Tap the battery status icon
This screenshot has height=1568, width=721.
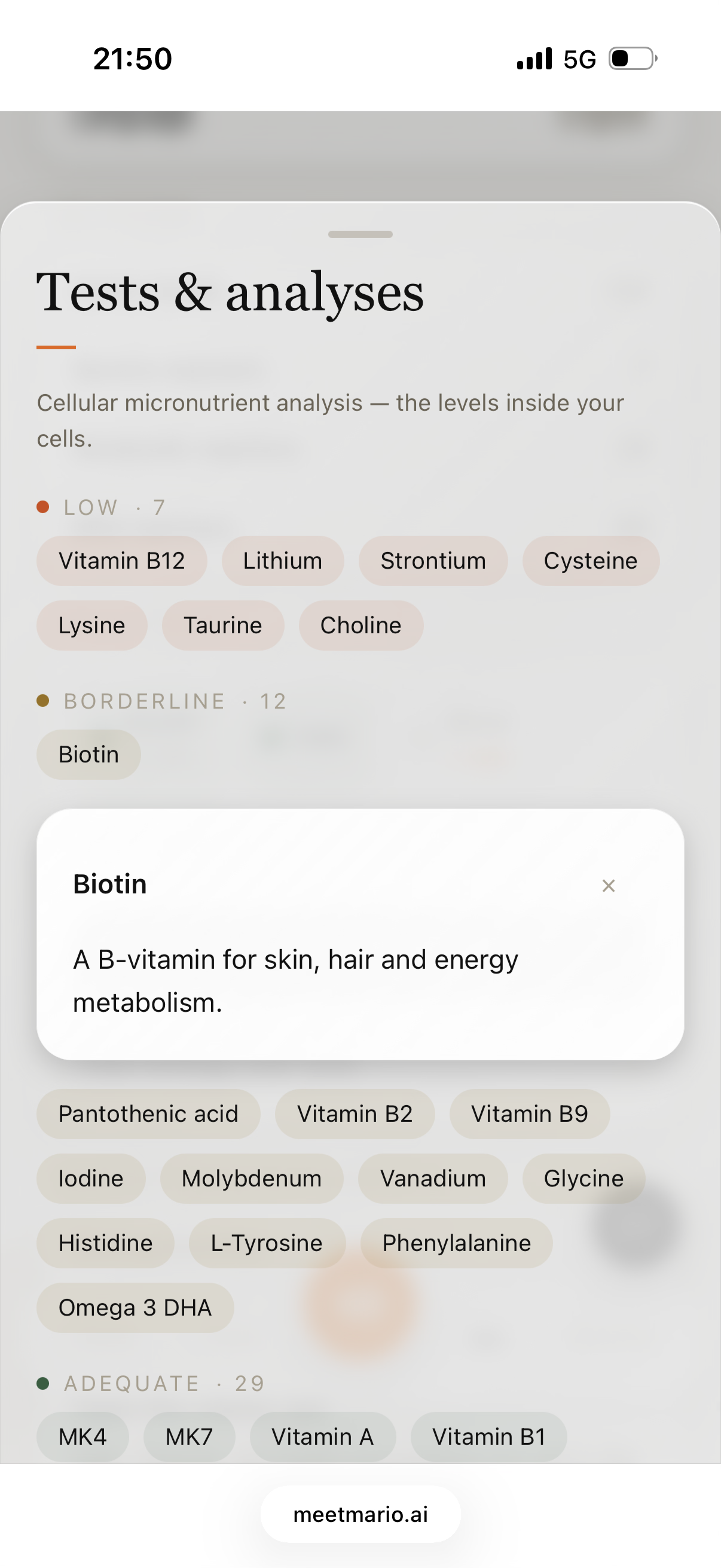(633, 59)
